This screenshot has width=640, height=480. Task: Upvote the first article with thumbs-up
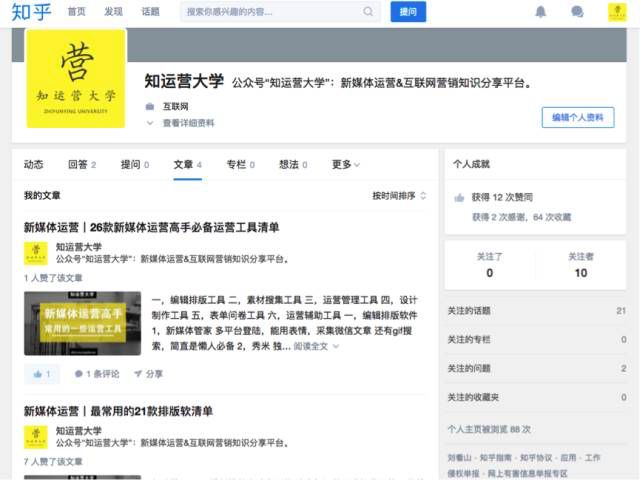point(42,374)
